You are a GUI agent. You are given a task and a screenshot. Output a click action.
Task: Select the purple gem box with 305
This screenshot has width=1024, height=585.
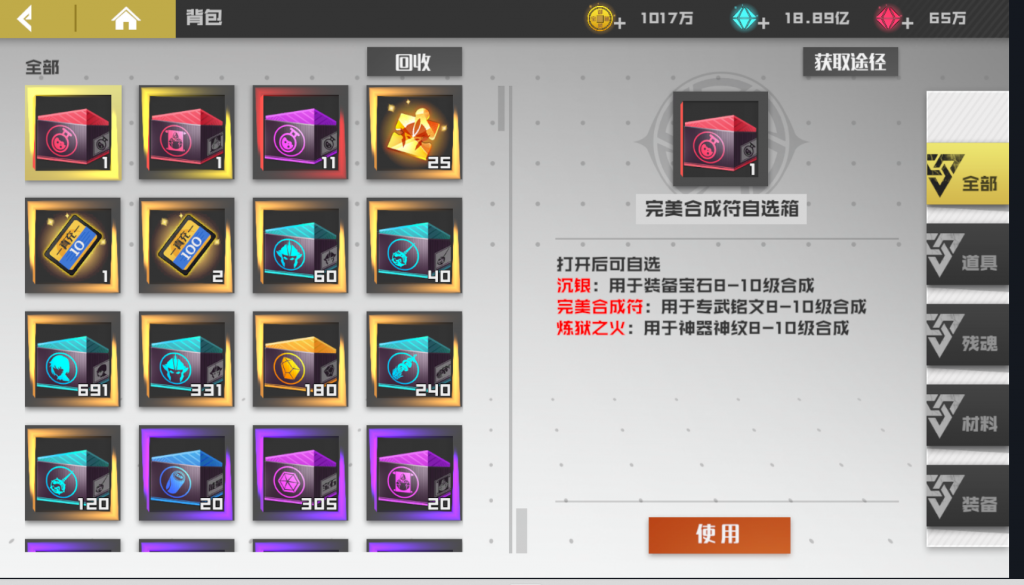pyautogui.click(x=300, y=473)
